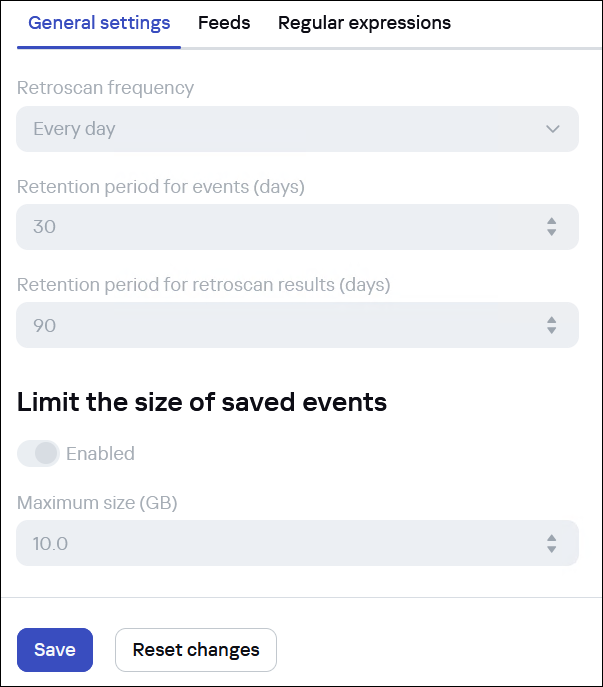Increase retroscan results retention with up arrow

[551, 319]
